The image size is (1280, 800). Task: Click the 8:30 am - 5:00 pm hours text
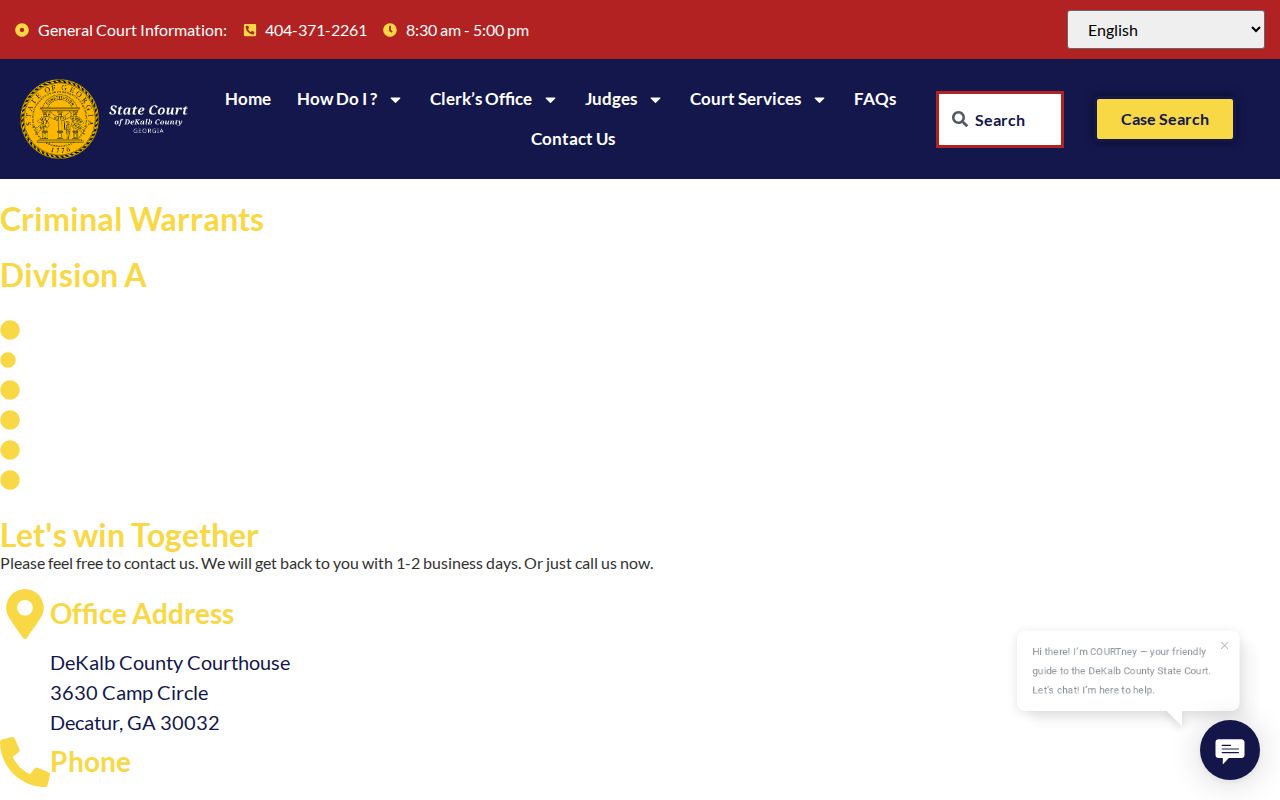tap(467, 30)
